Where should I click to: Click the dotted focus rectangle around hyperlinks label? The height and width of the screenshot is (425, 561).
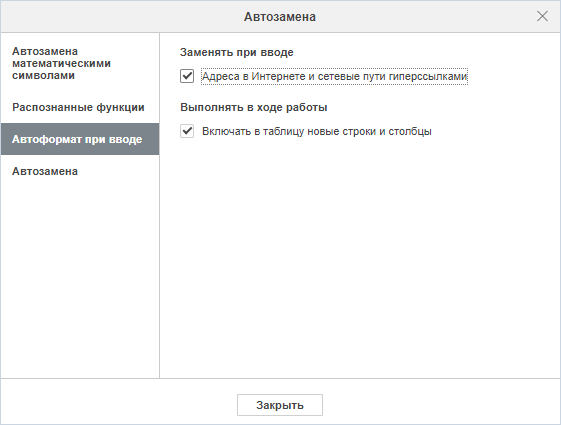pos(335,76)
